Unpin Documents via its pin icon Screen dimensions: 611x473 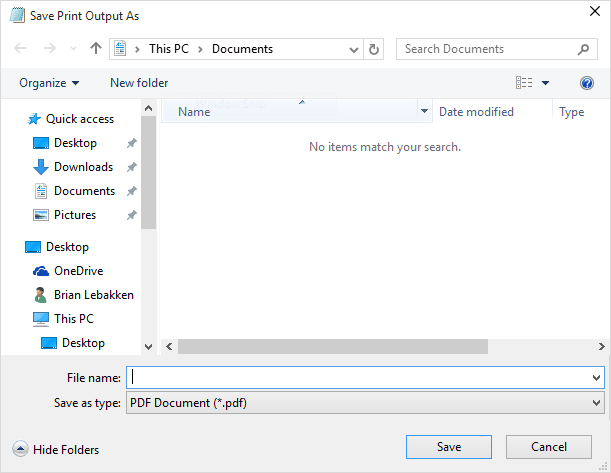[x=131, y=191]
